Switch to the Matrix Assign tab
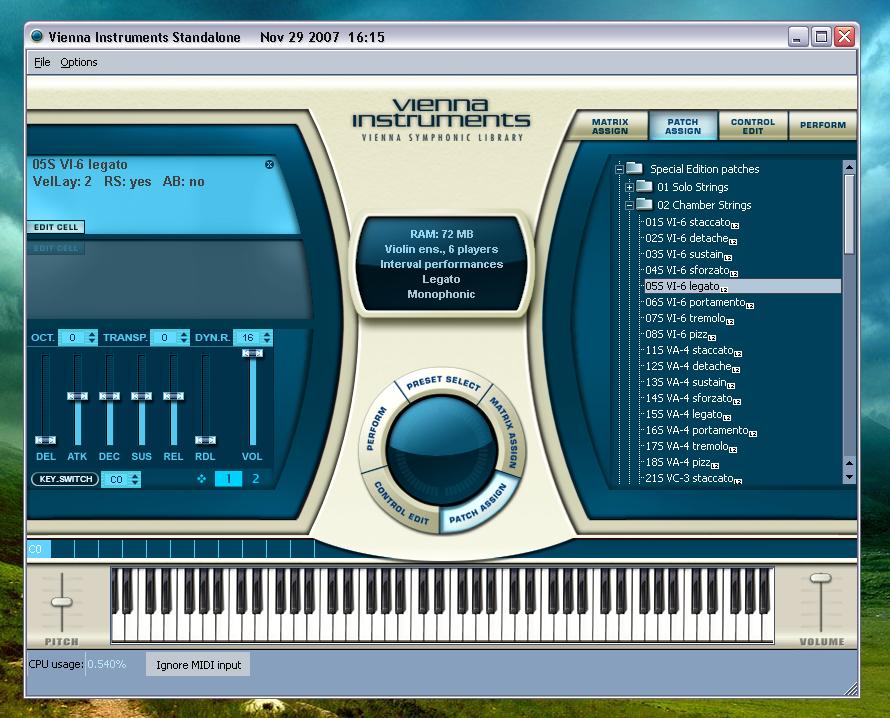890x718 pixels. pos(610,126)
